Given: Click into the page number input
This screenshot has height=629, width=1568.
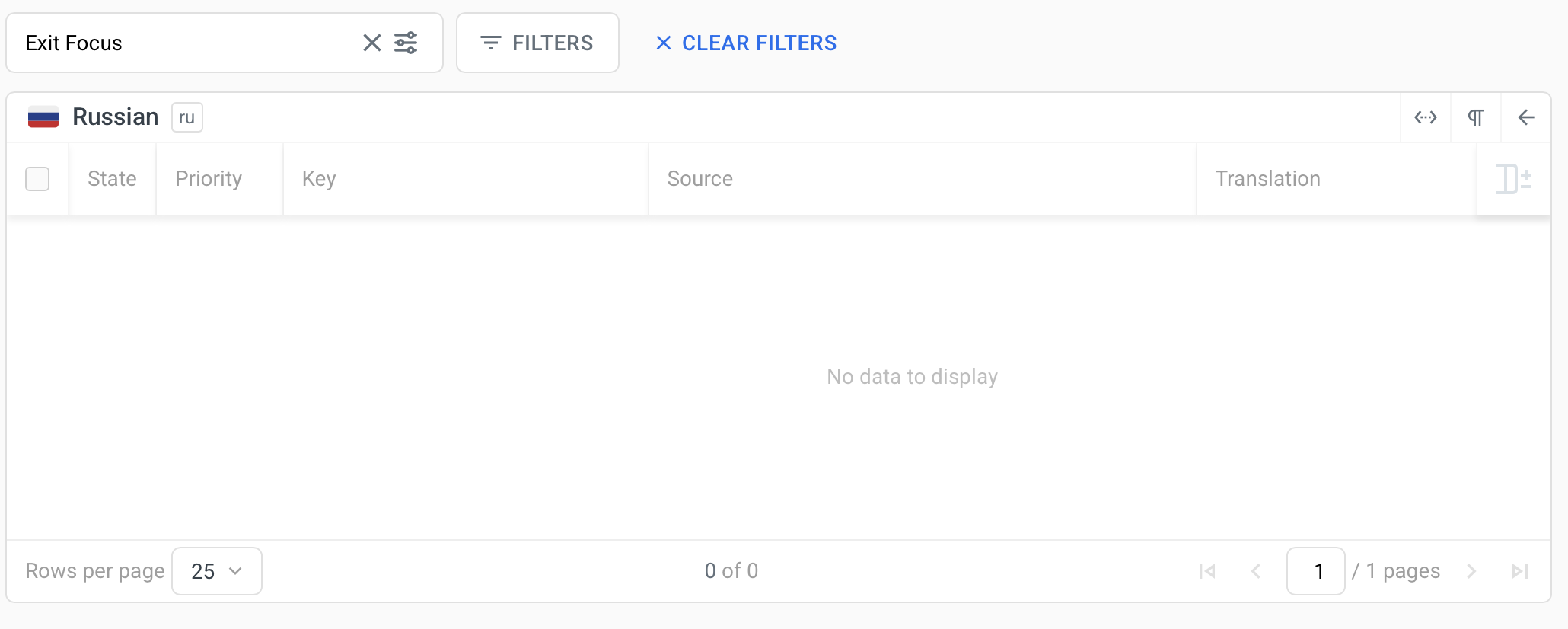Looking at the screenshot, I should click(1316, 571).
